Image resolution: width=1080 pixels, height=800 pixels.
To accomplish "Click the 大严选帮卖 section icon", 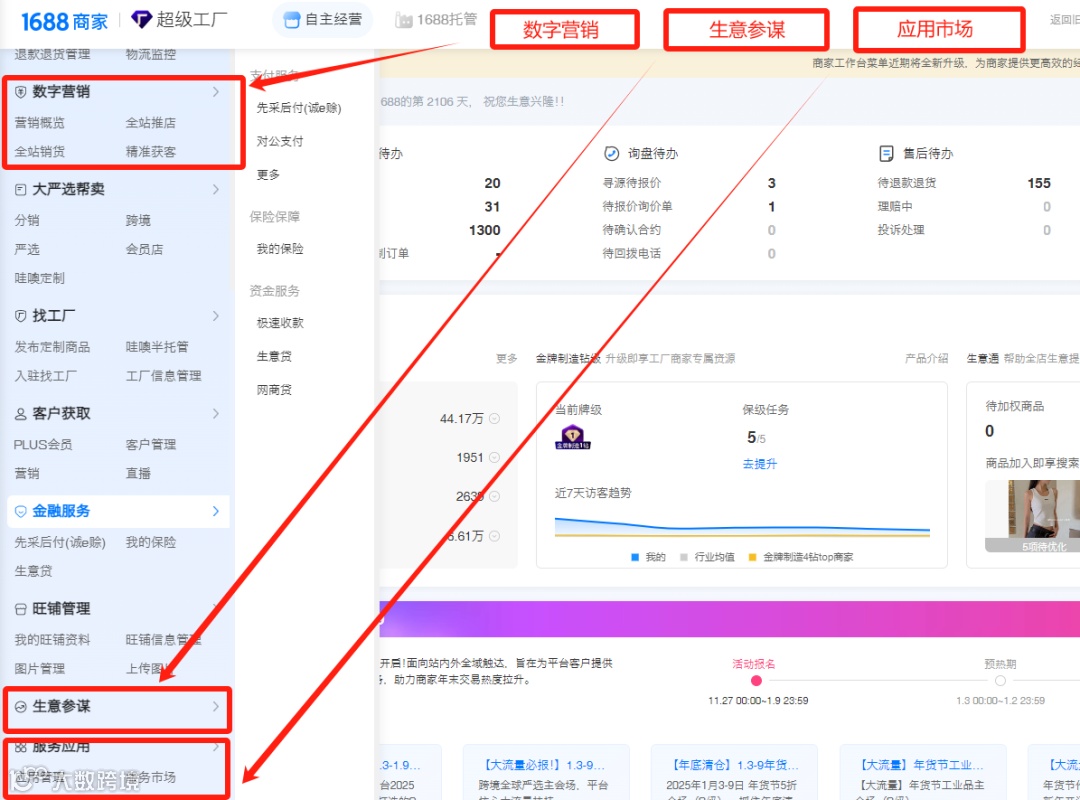I will [x=21, y=189].
